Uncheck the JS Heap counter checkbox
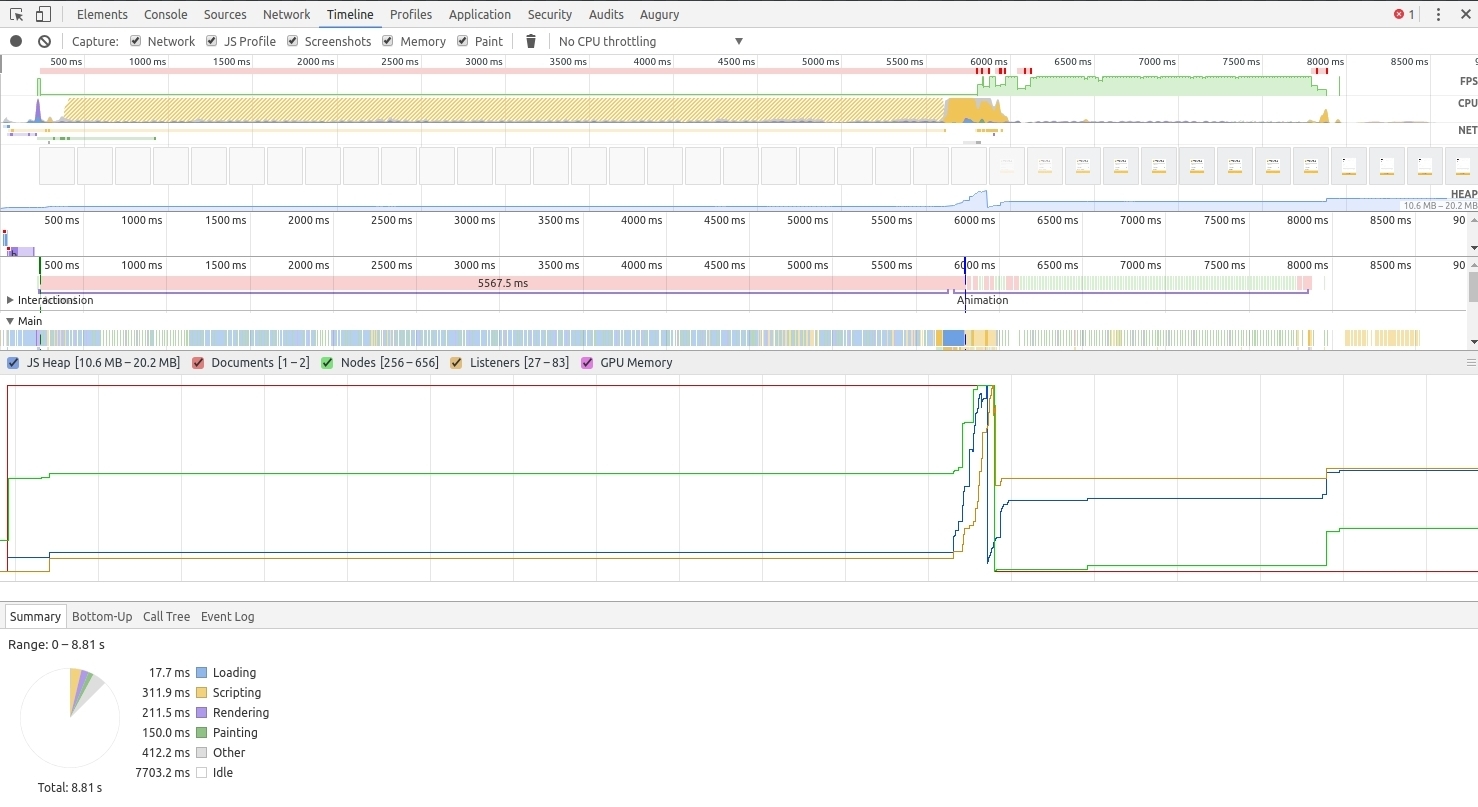The width and height of the screenshot is (1478, 807). [13, 363]
